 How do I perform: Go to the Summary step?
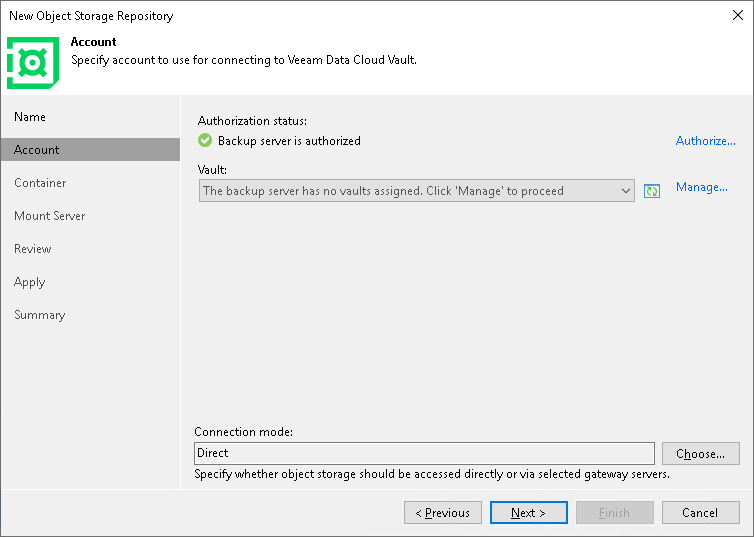pos(39,315)
